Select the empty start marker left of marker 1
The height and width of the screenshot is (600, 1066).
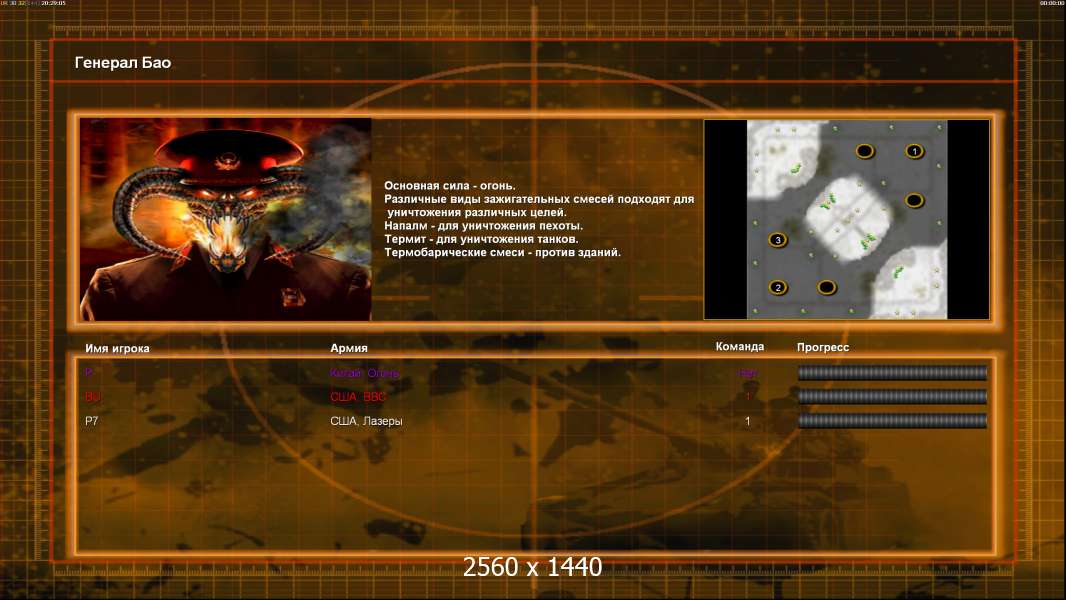click(865, 151)
